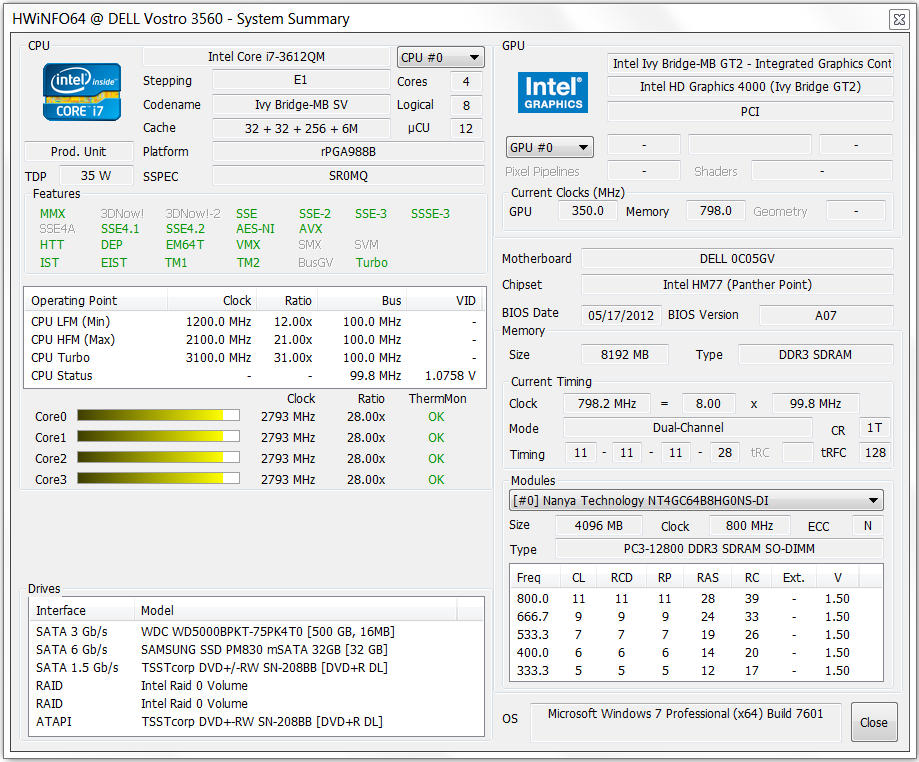Click the Model column header in Drives
Screen dimensions: 919x762
click(x=295, y=610)
